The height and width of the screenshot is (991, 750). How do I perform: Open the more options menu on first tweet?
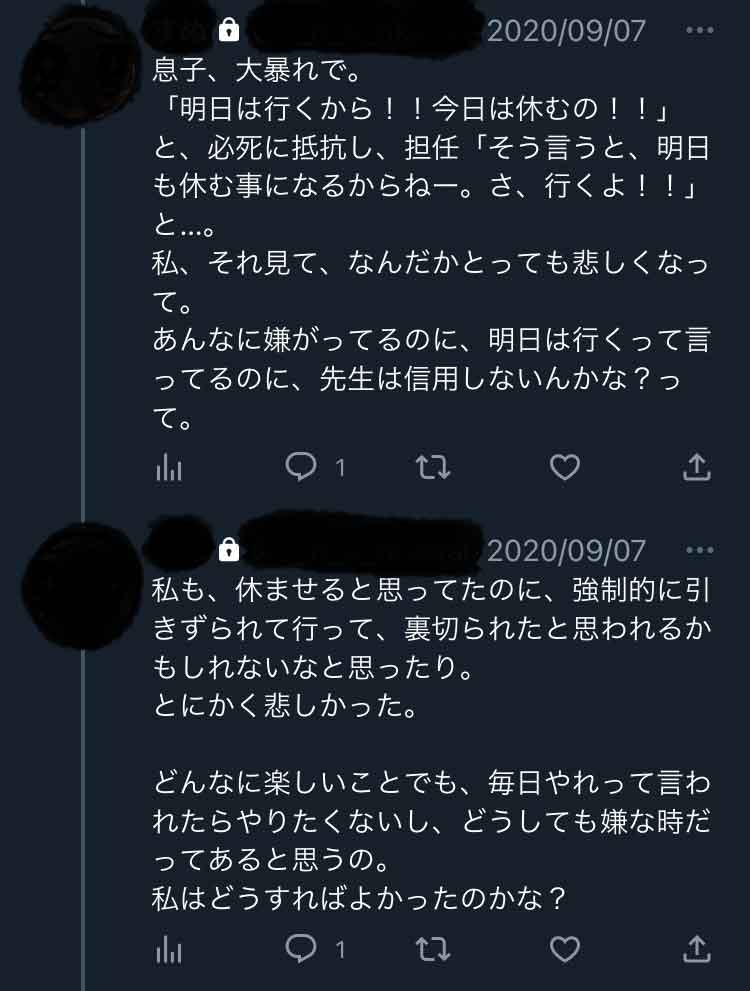700,30
